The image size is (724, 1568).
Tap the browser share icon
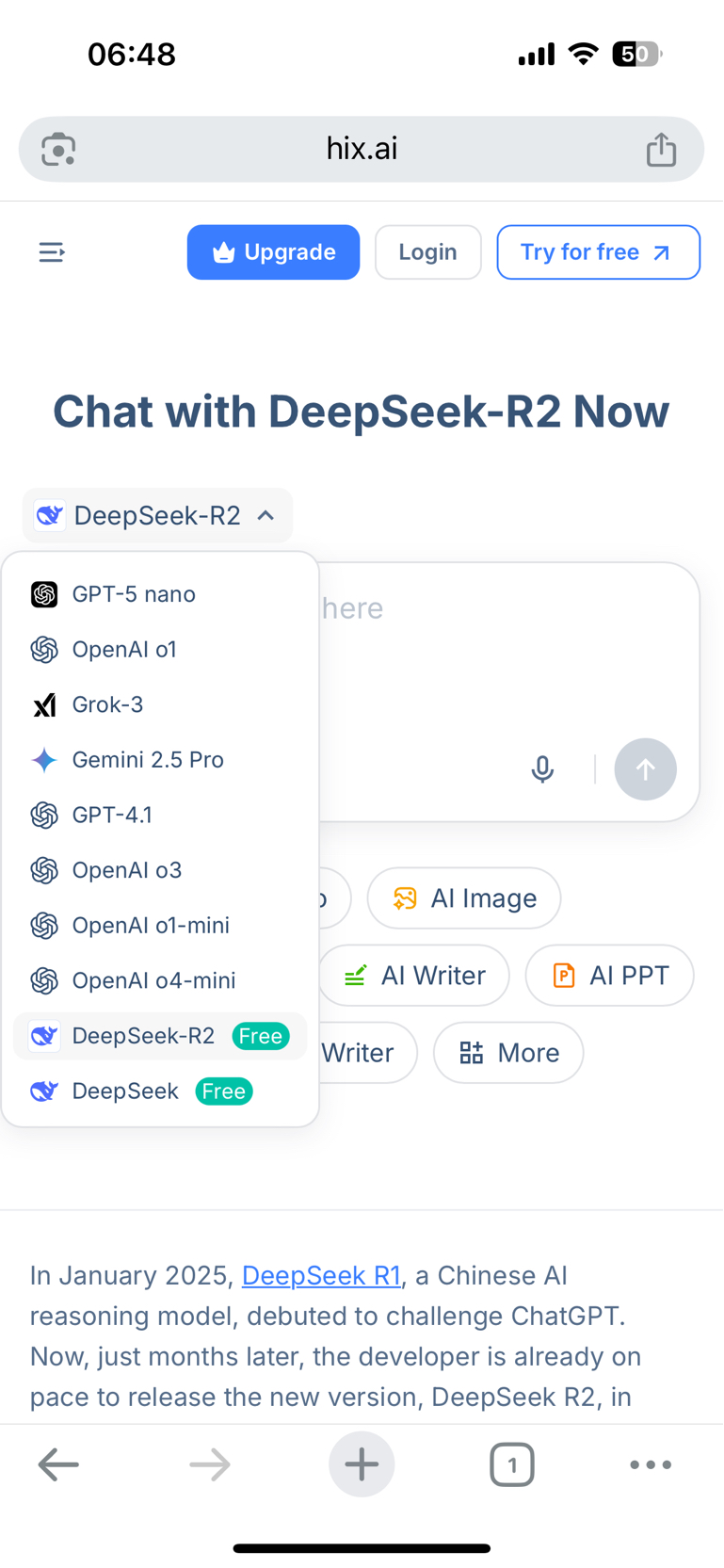pos(661,150)
